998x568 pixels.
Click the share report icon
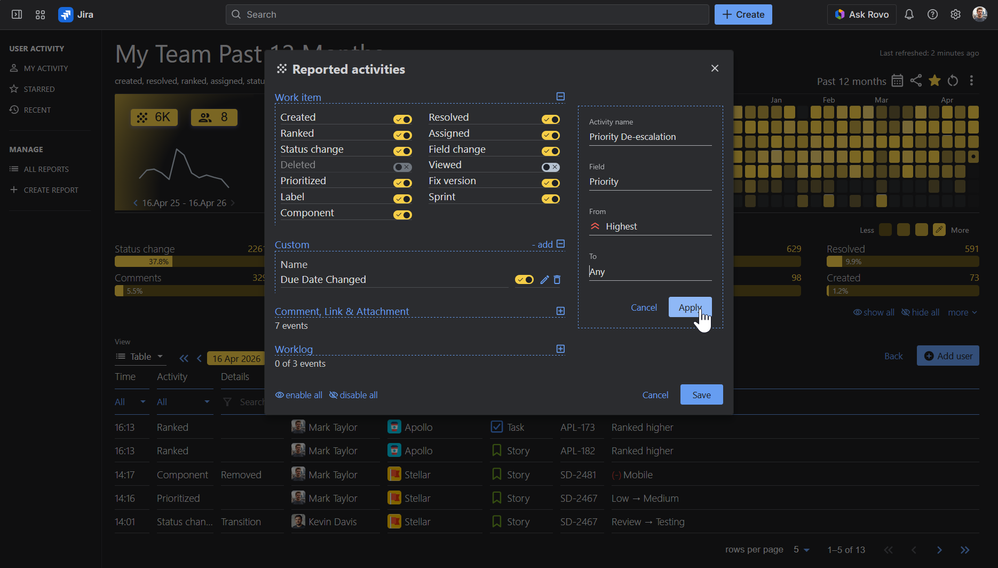point(916,81)
